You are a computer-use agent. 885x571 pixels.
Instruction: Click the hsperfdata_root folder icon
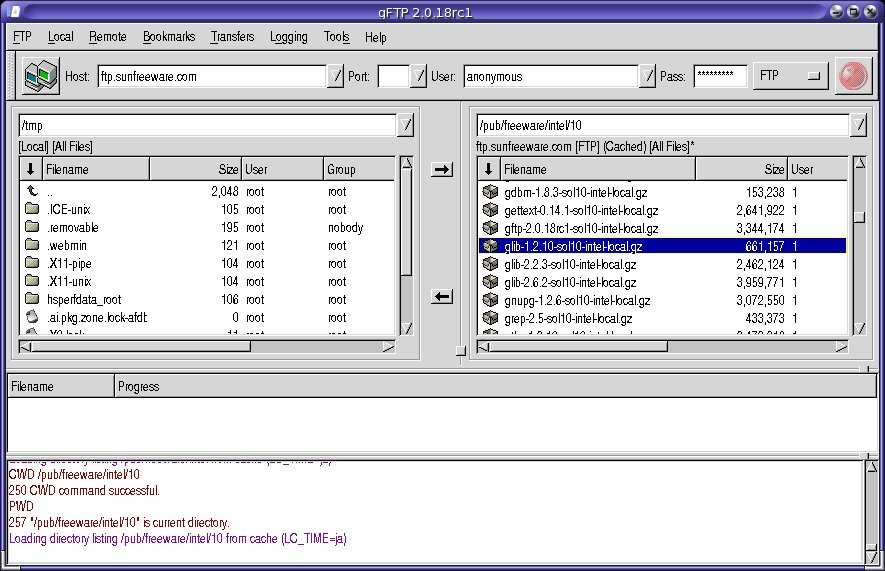(x=32, y=299)
